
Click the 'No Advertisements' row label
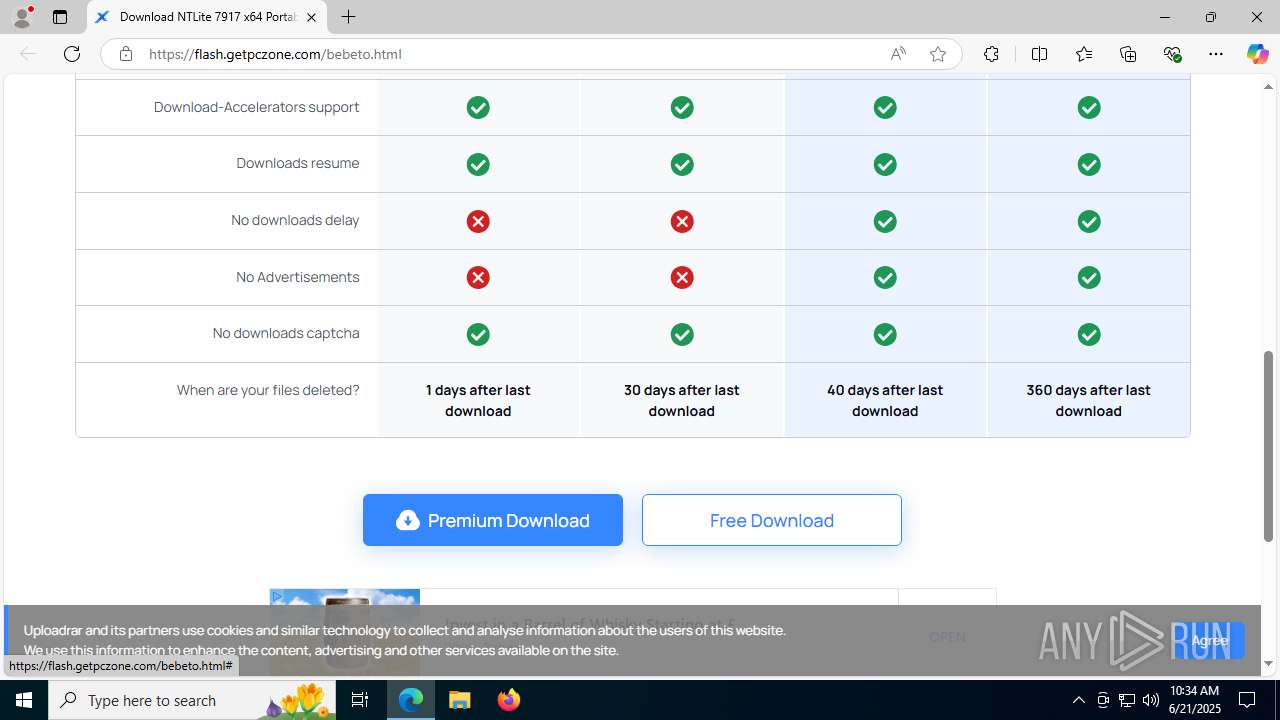pos(298,277)
